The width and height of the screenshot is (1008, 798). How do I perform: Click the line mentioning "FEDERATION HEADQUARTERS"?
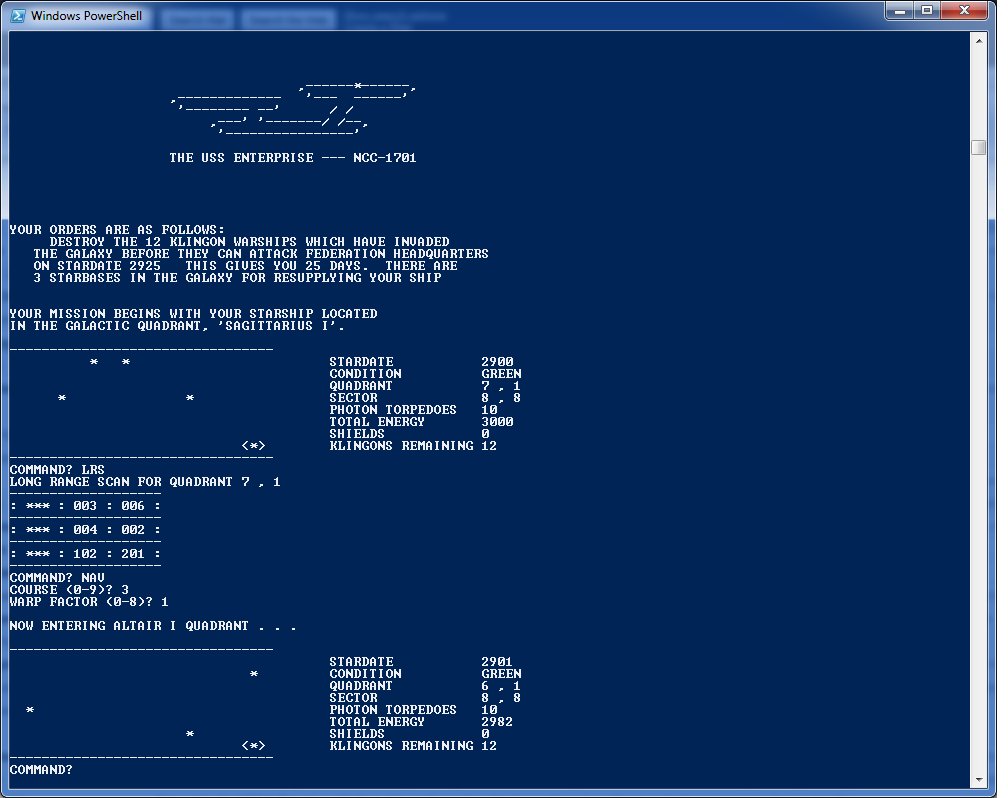[x=260, y=254]
